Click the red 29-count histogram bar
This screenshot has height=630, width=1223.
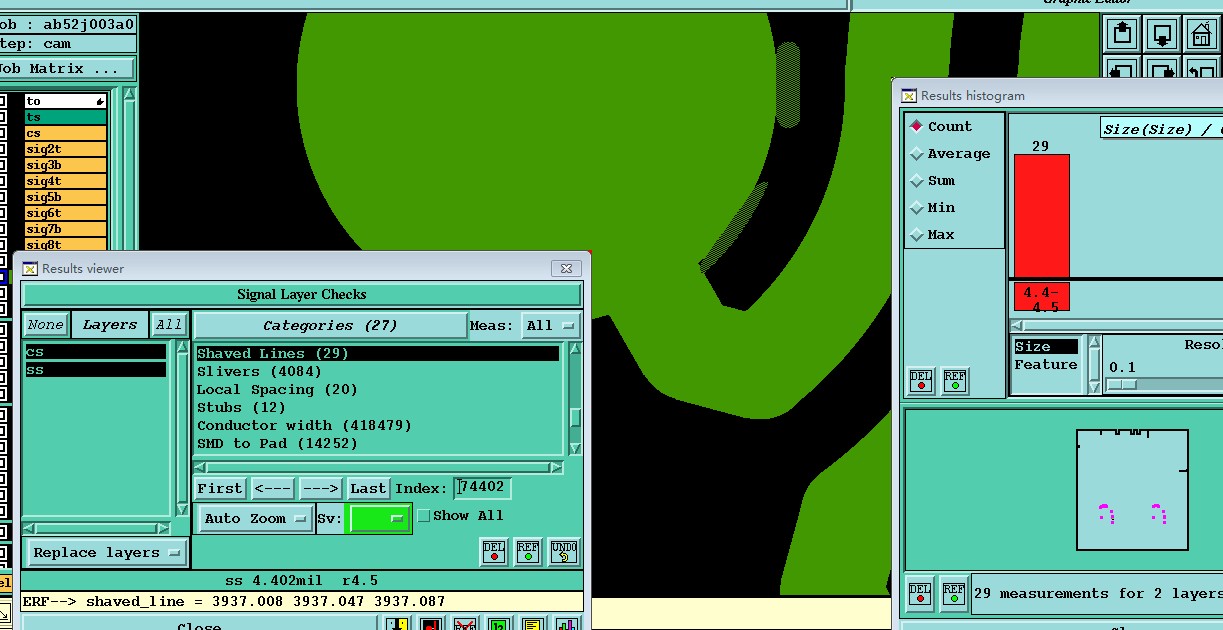pos(1042,215)
